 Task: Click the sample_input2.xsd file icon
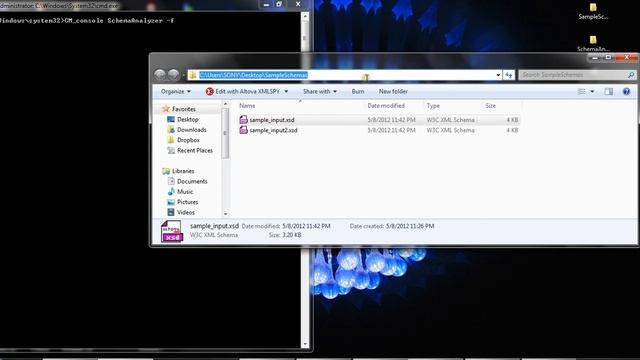click(x=244, y=130)
